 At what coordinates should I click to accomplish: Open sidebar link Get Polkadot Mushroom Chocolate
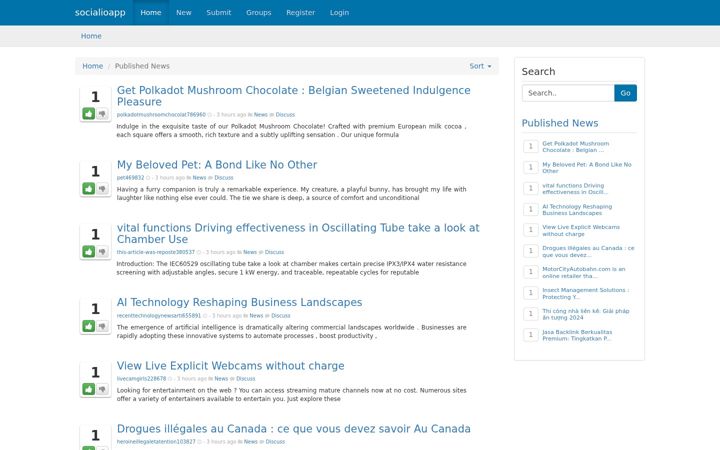[576, 146]
